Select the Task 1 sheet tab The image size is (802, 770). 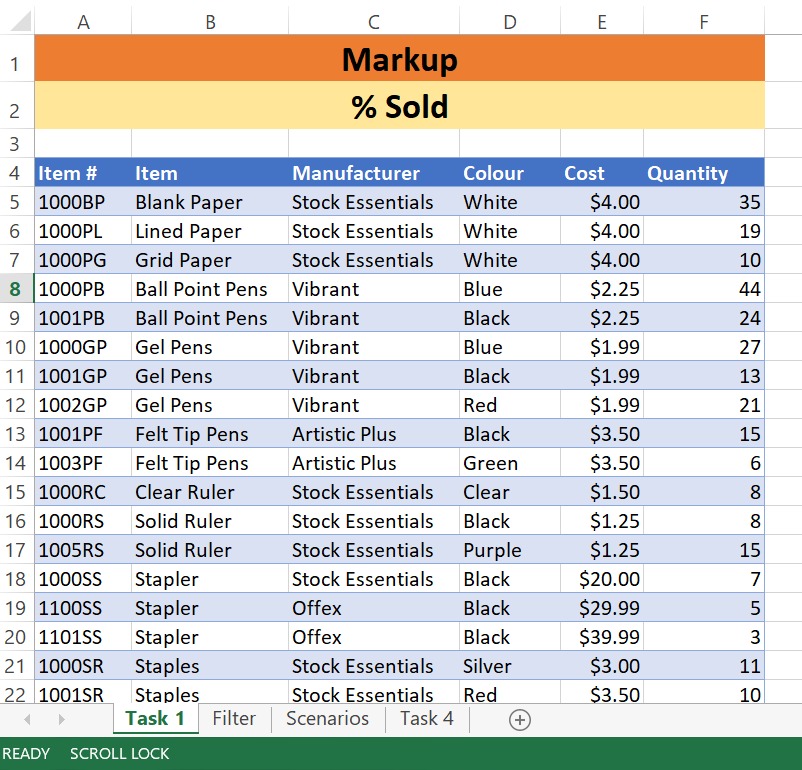coord(155,718)
